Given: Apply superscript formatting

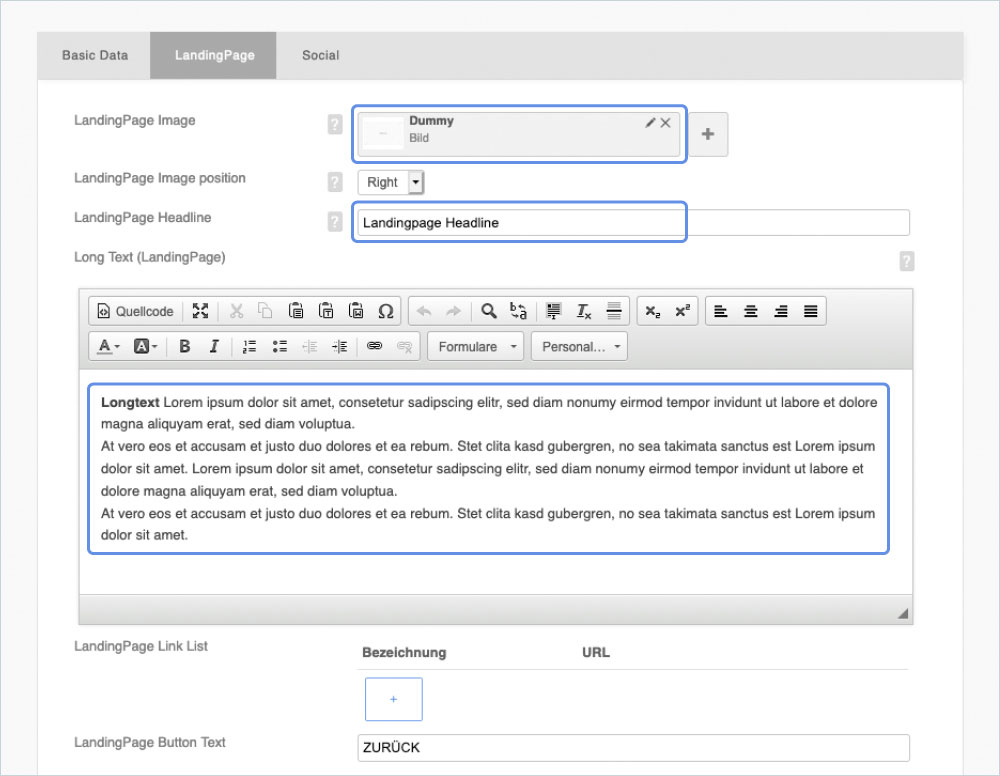Looking at the screenshot, I should click(682, 311).
